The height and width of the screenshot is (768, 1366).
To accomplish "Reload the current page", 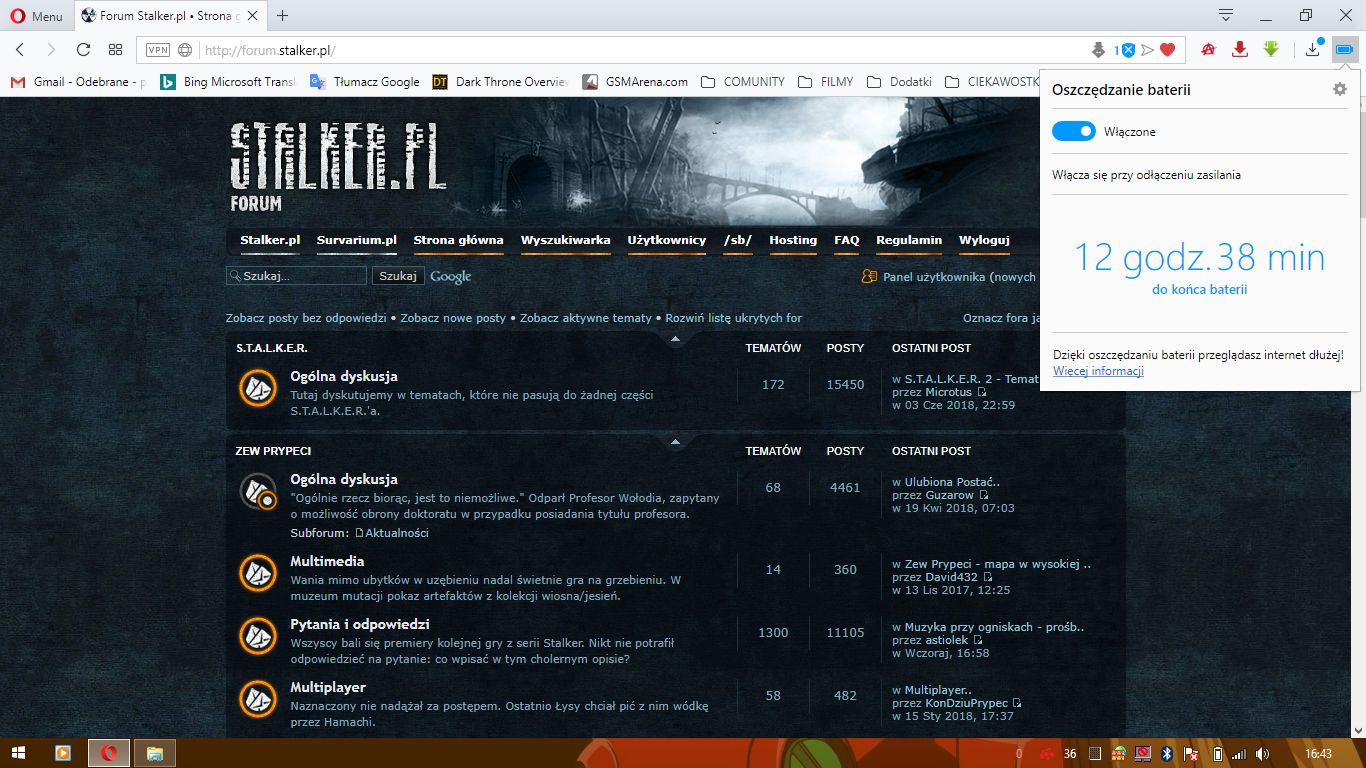I will (83, 49).
